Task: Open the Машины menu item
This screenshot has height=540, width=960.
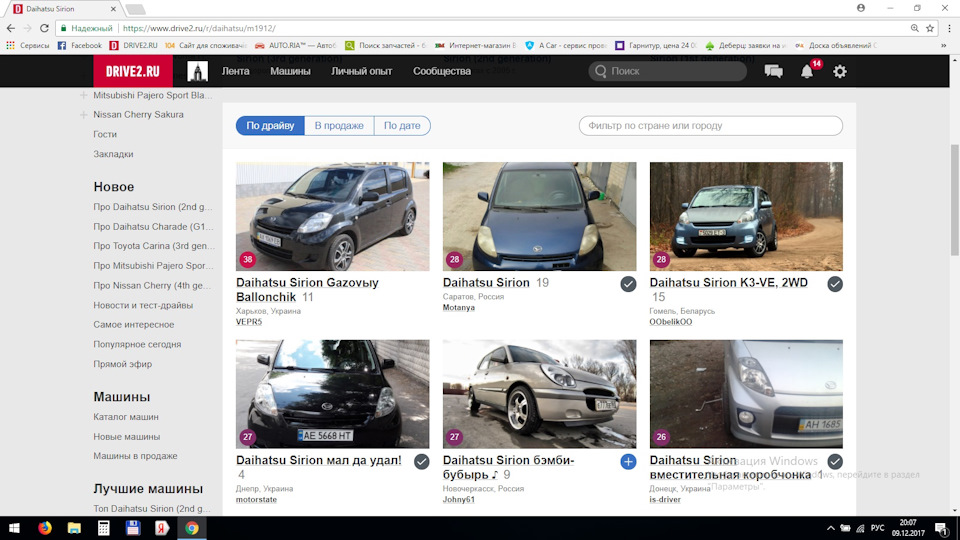Action: tap(290, 71)
